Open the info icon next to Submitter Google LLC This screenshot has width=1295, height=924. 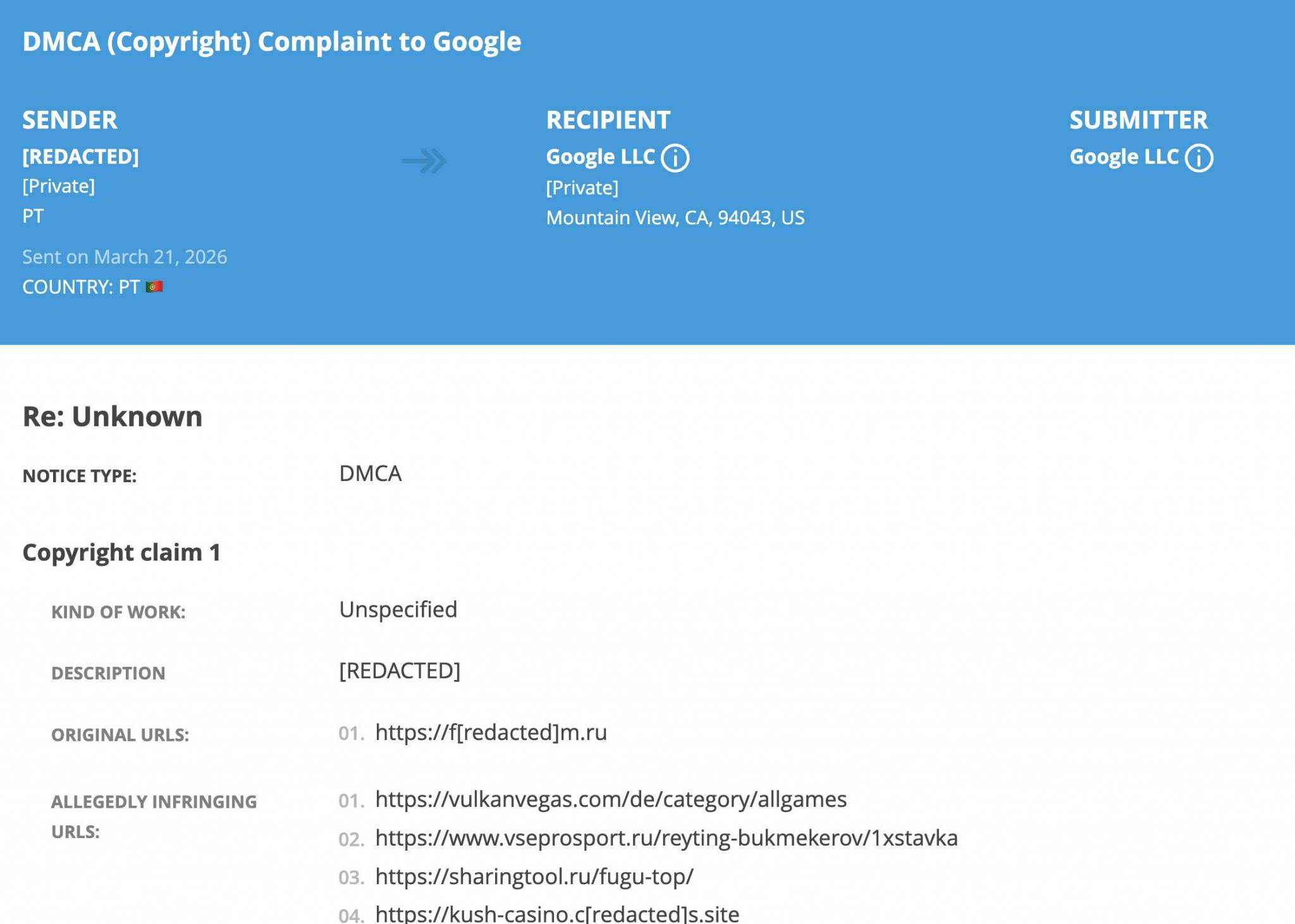click(1200, 158)
